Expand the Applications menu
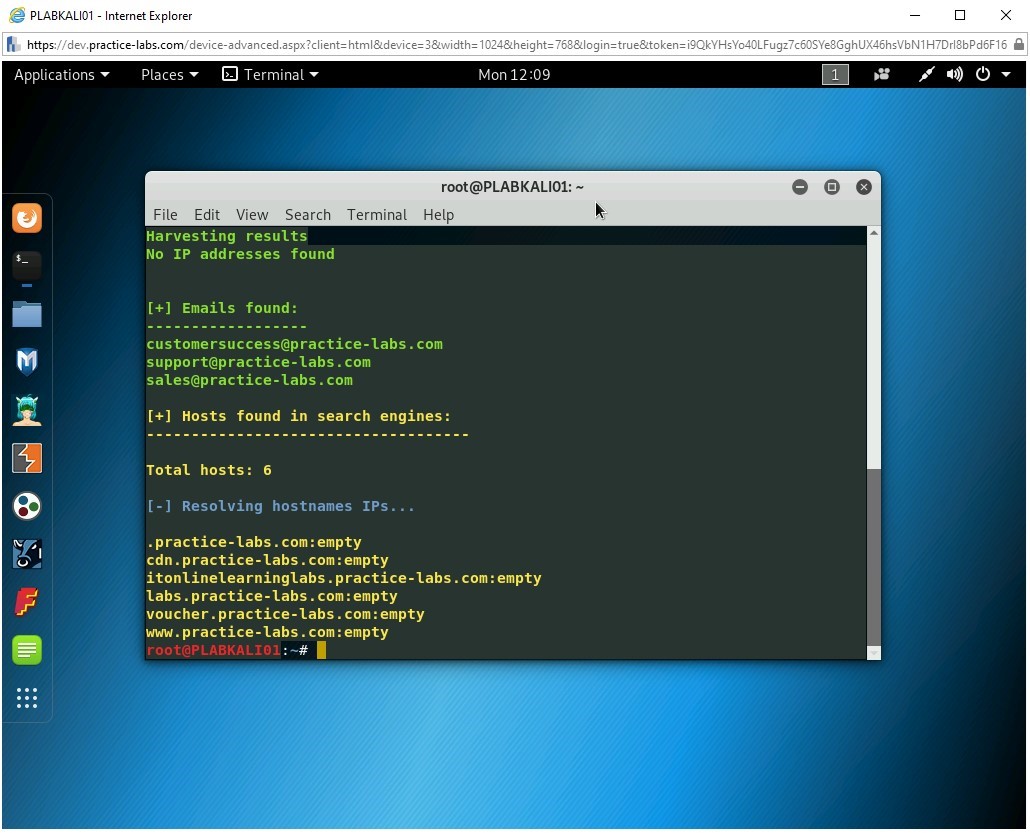Screen dimensions: 1030x833 (61, 74)
